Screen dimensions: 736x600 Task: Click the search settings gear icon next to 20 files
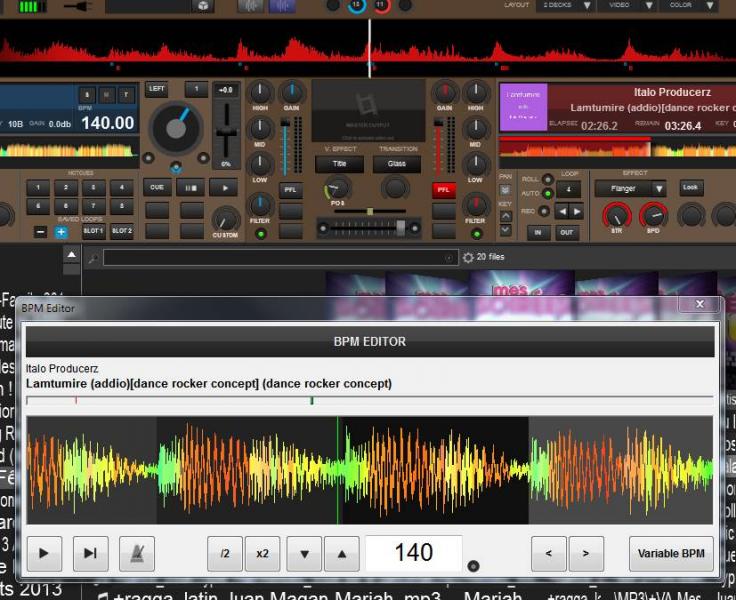468,257
